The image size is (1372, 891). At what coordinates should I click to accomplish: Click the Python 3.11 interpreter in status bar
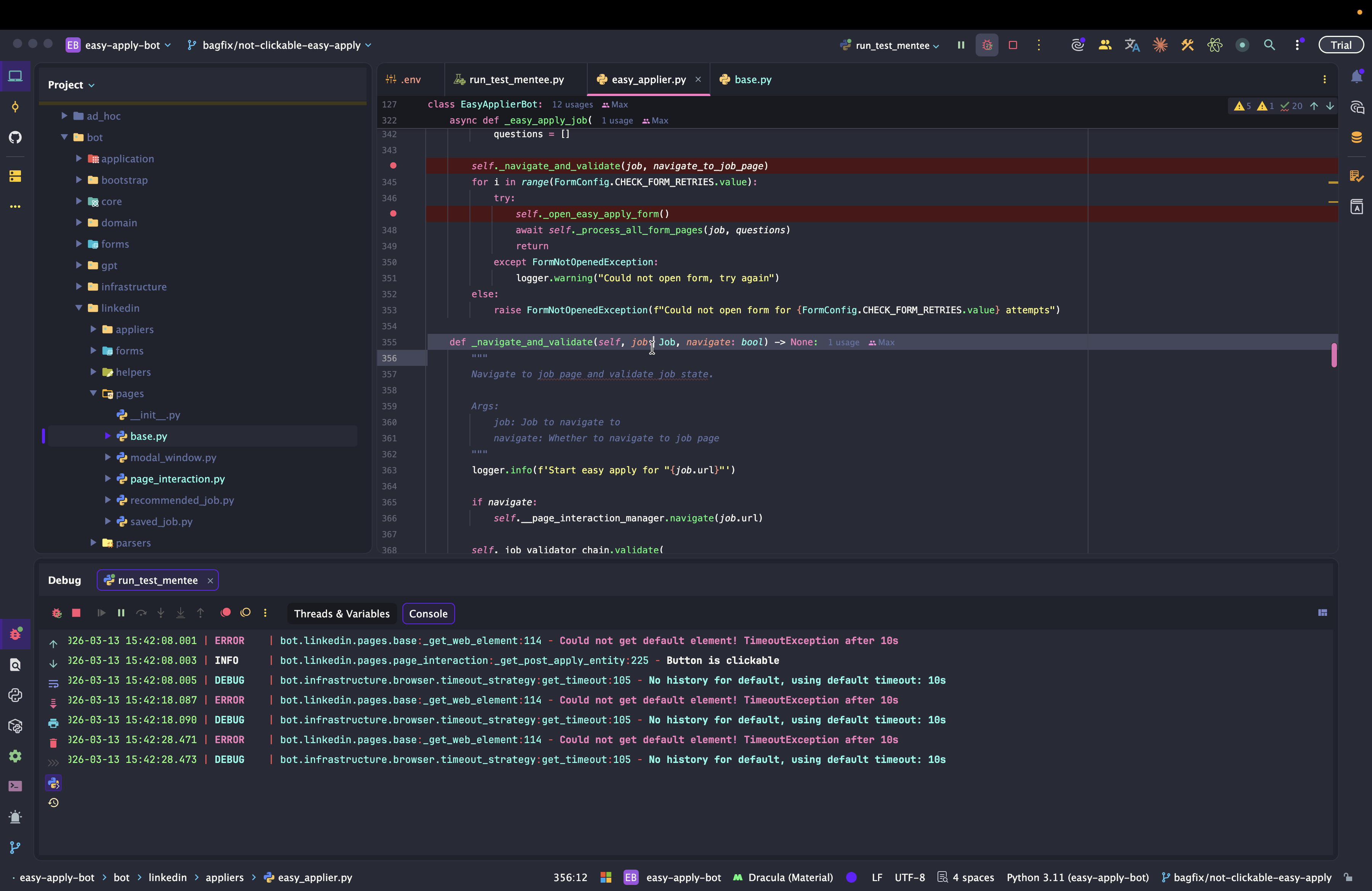[1077, 878]
